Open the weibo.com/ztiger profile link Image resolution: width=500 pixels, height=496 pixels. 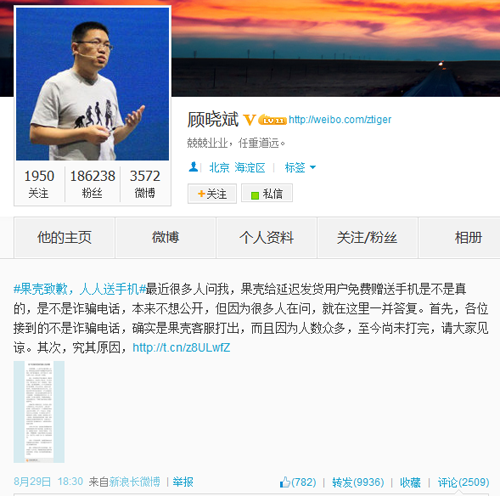[x=340, y=119]
